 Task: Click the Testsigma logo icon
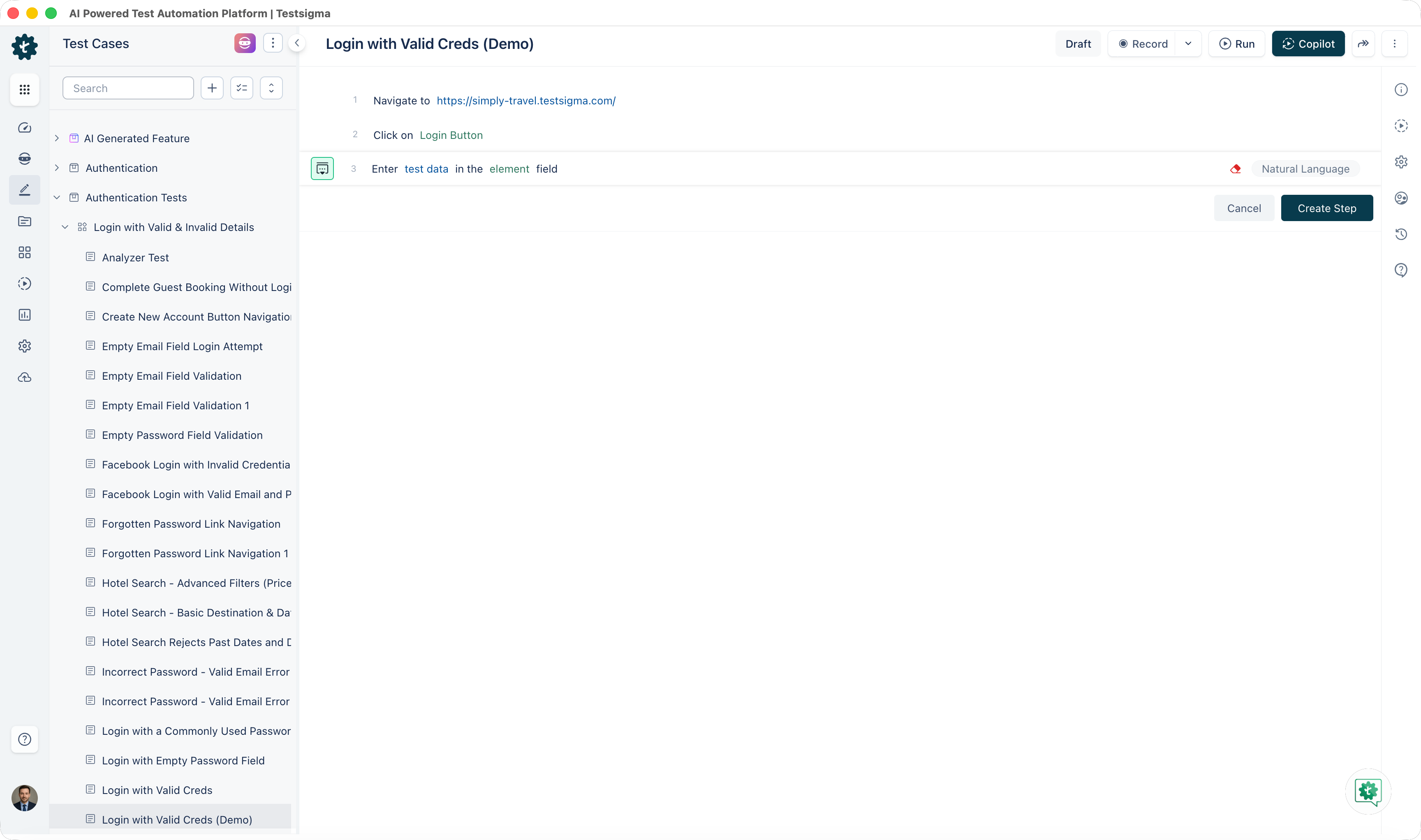point(24,46)
